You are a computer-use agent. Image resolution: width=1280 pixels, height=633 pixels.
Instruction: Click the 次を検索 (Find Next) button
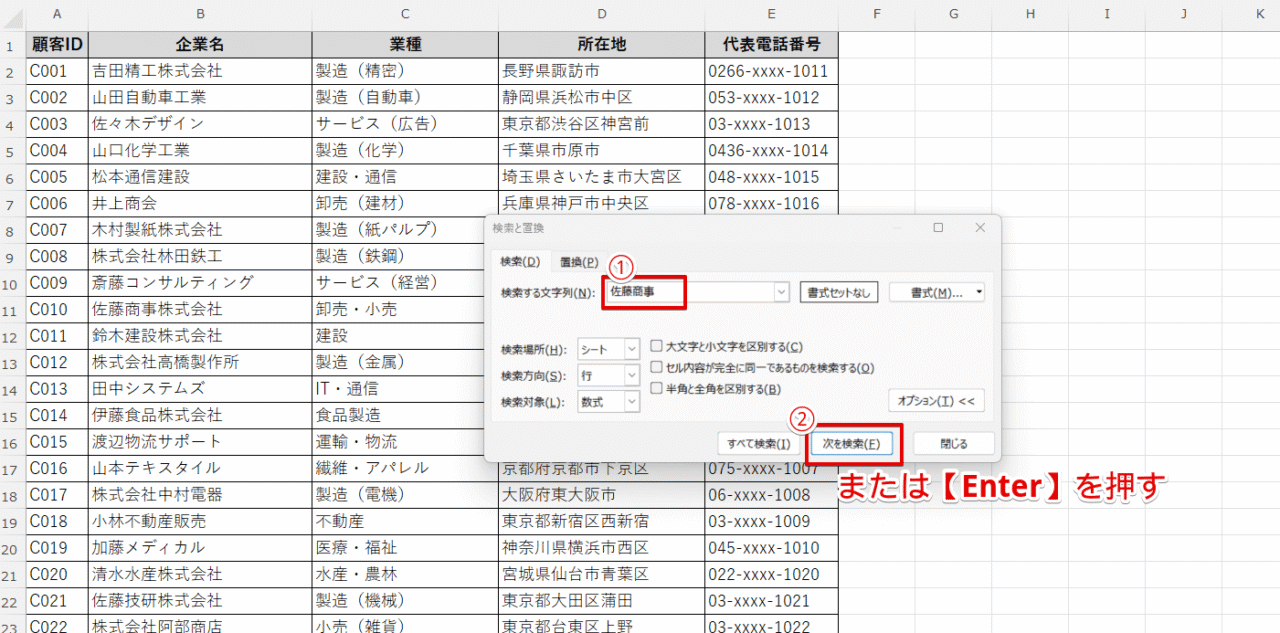[x=851, y=443]
